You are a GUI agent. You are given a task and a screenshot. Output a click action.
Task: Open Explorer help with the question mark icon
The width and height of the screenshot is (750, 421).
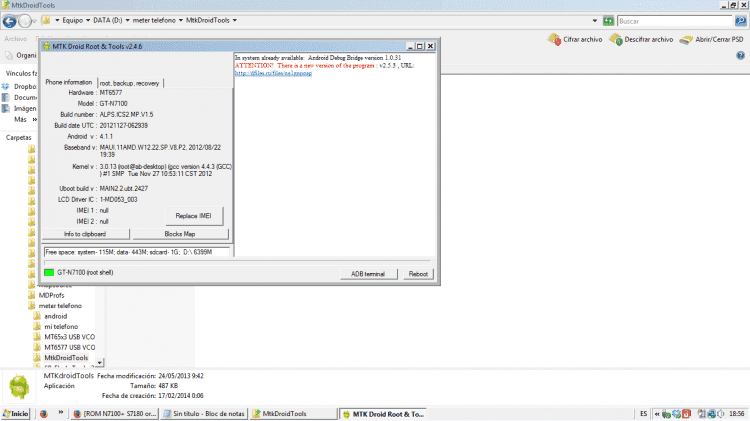(740, 55)
